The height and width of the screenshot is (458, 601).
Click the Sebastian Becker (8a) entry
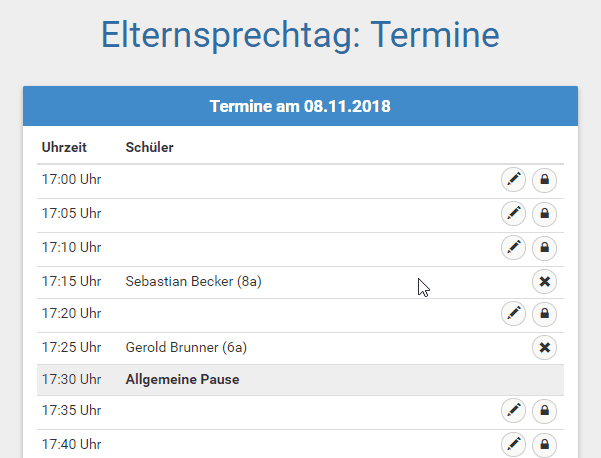point(194,281)
